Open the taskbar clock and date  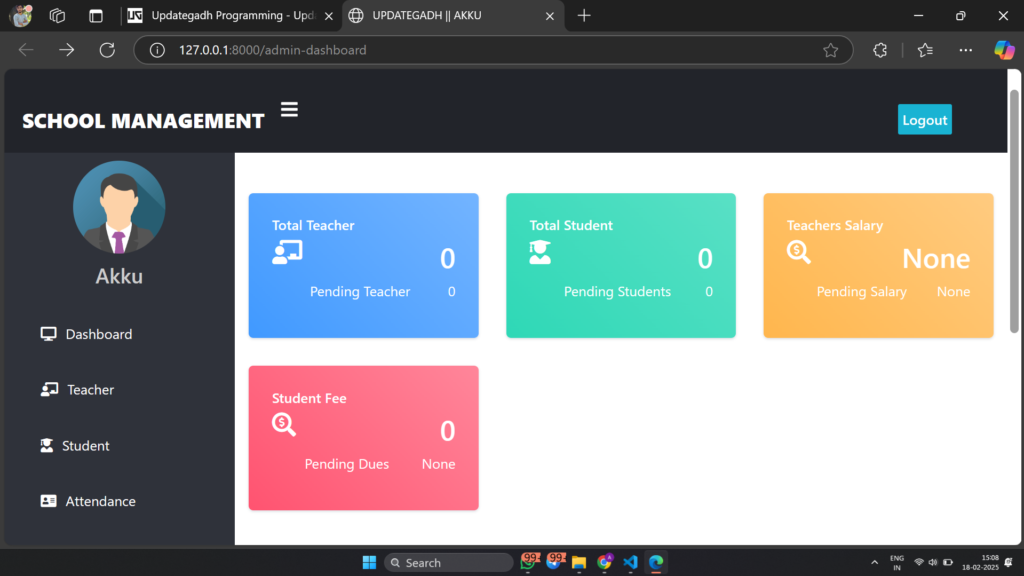coord(980,562)
